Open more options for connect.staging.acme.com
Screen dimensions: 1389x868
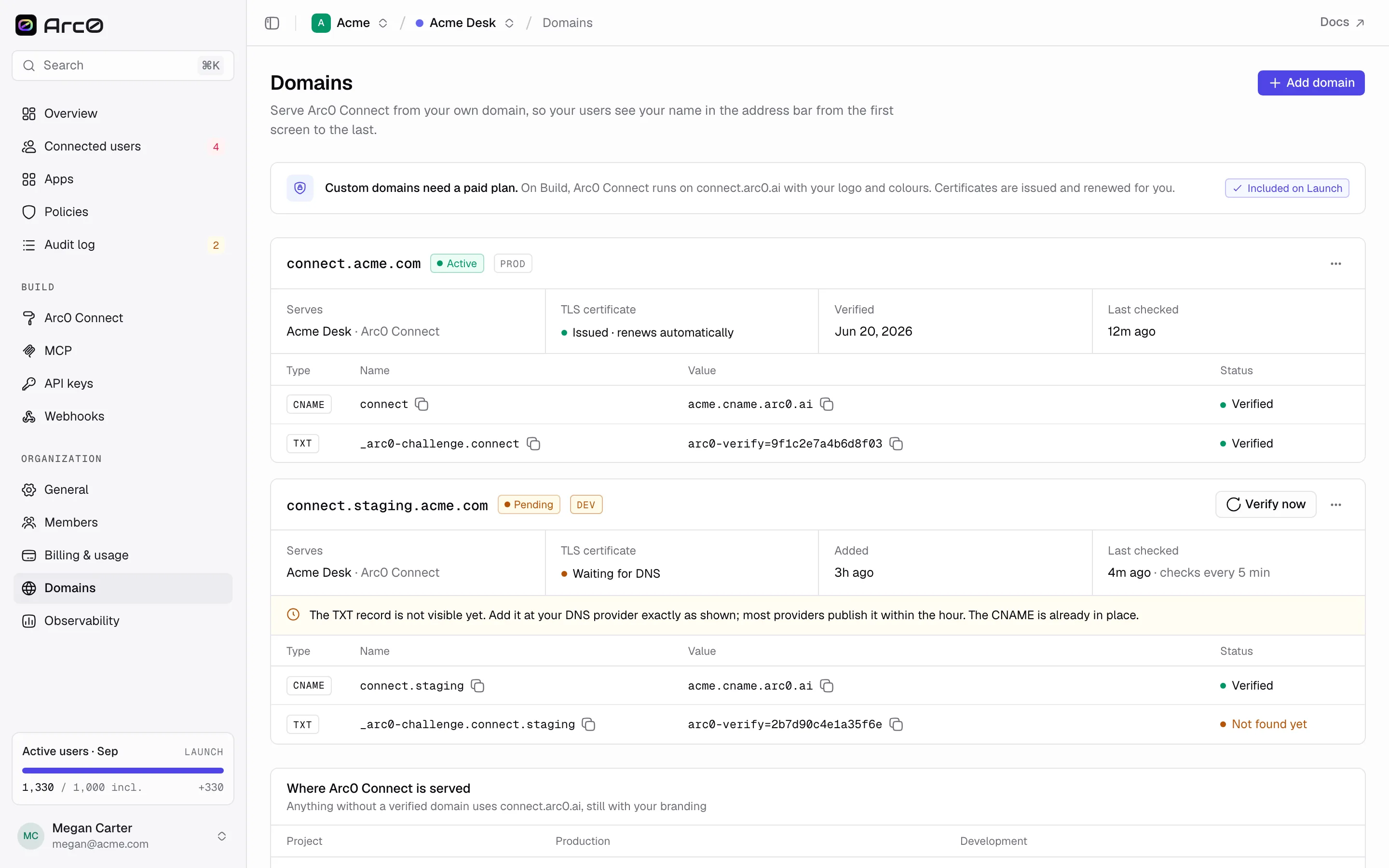pyautogui.click(x=1335, y=504)
